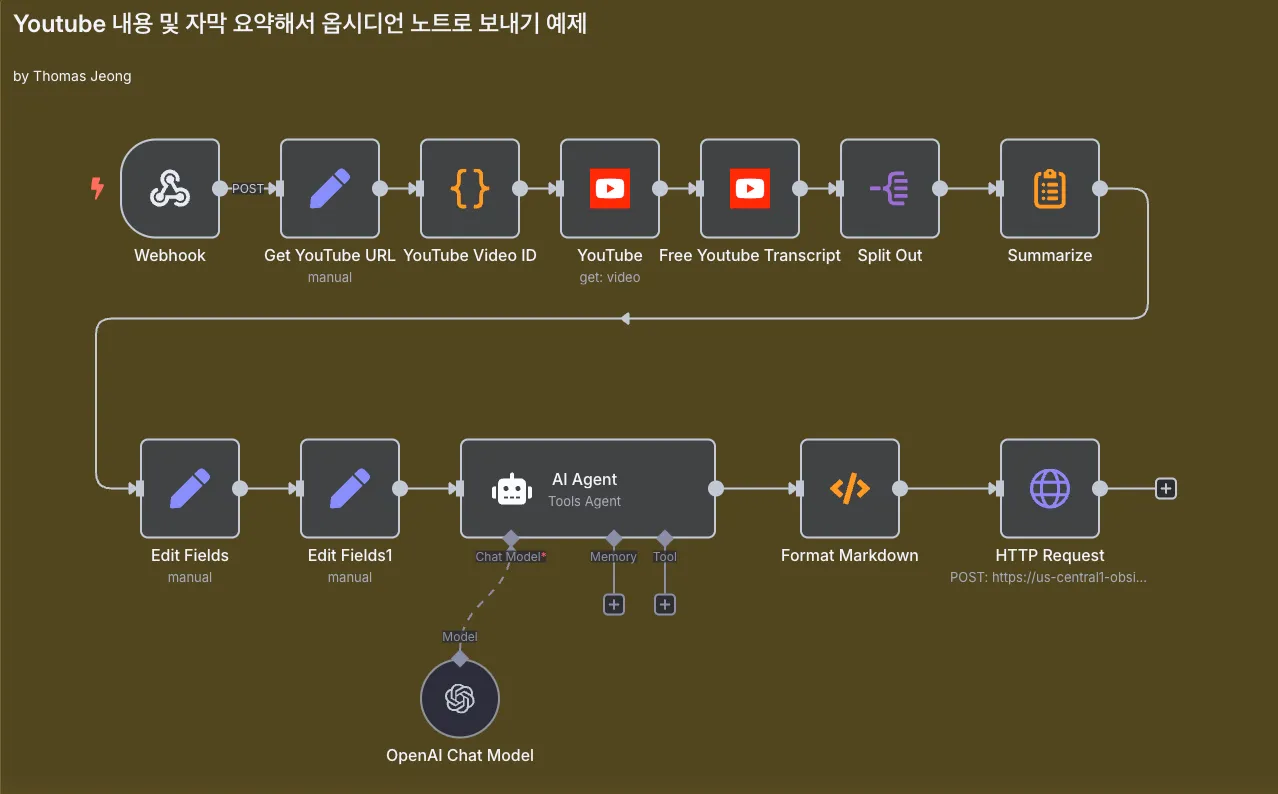Add a Tool sub-node with plus button

coord(665,604)
